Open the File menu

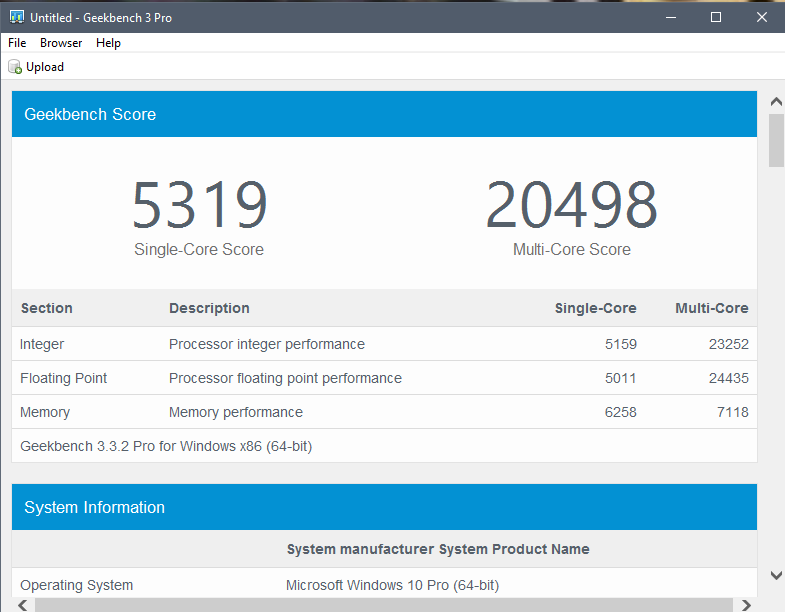click(17, 43)
